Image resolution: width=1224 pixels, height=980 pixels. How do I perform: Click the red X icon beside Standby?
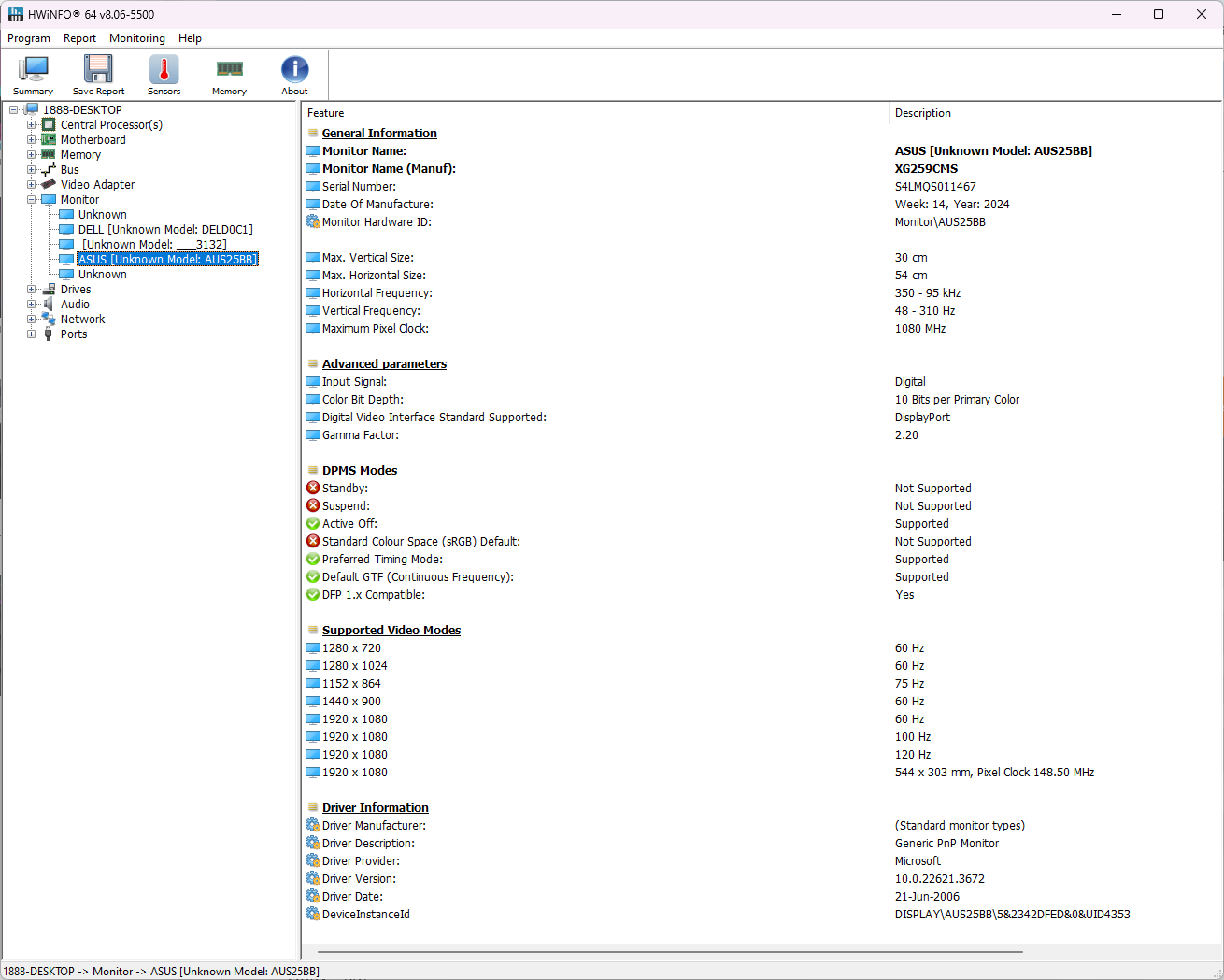tap(313, 489)
